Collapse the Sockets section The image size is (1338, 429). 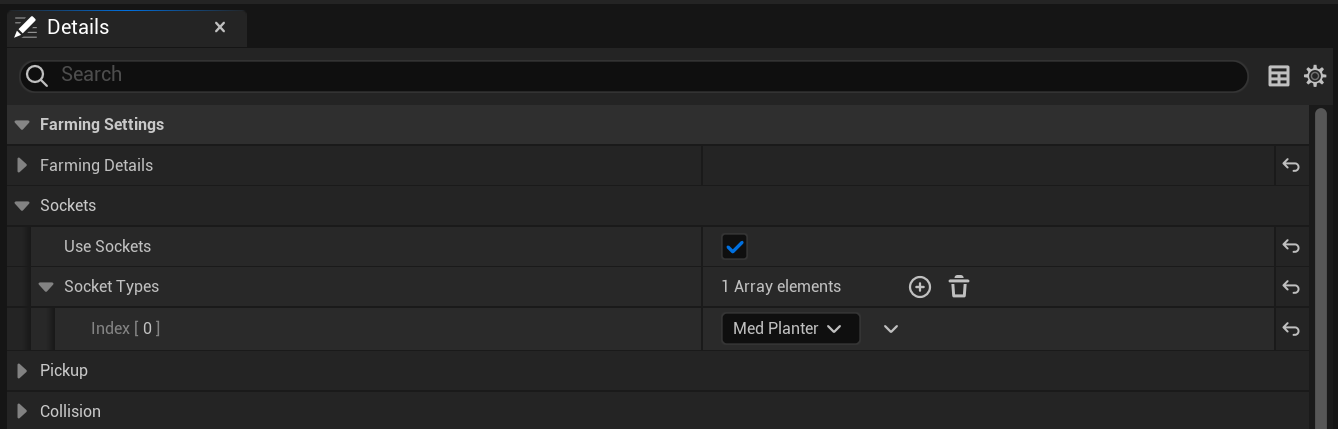tap(22, 206)
